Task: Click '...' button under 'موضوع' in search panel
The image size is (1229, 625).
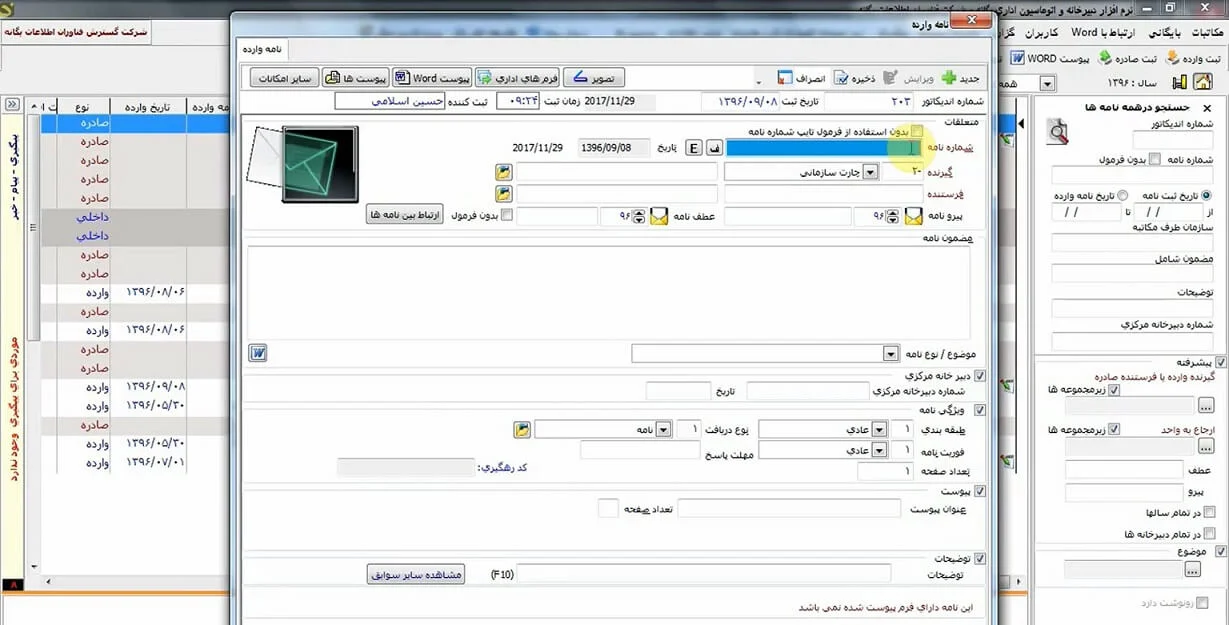Action: 1191,570
